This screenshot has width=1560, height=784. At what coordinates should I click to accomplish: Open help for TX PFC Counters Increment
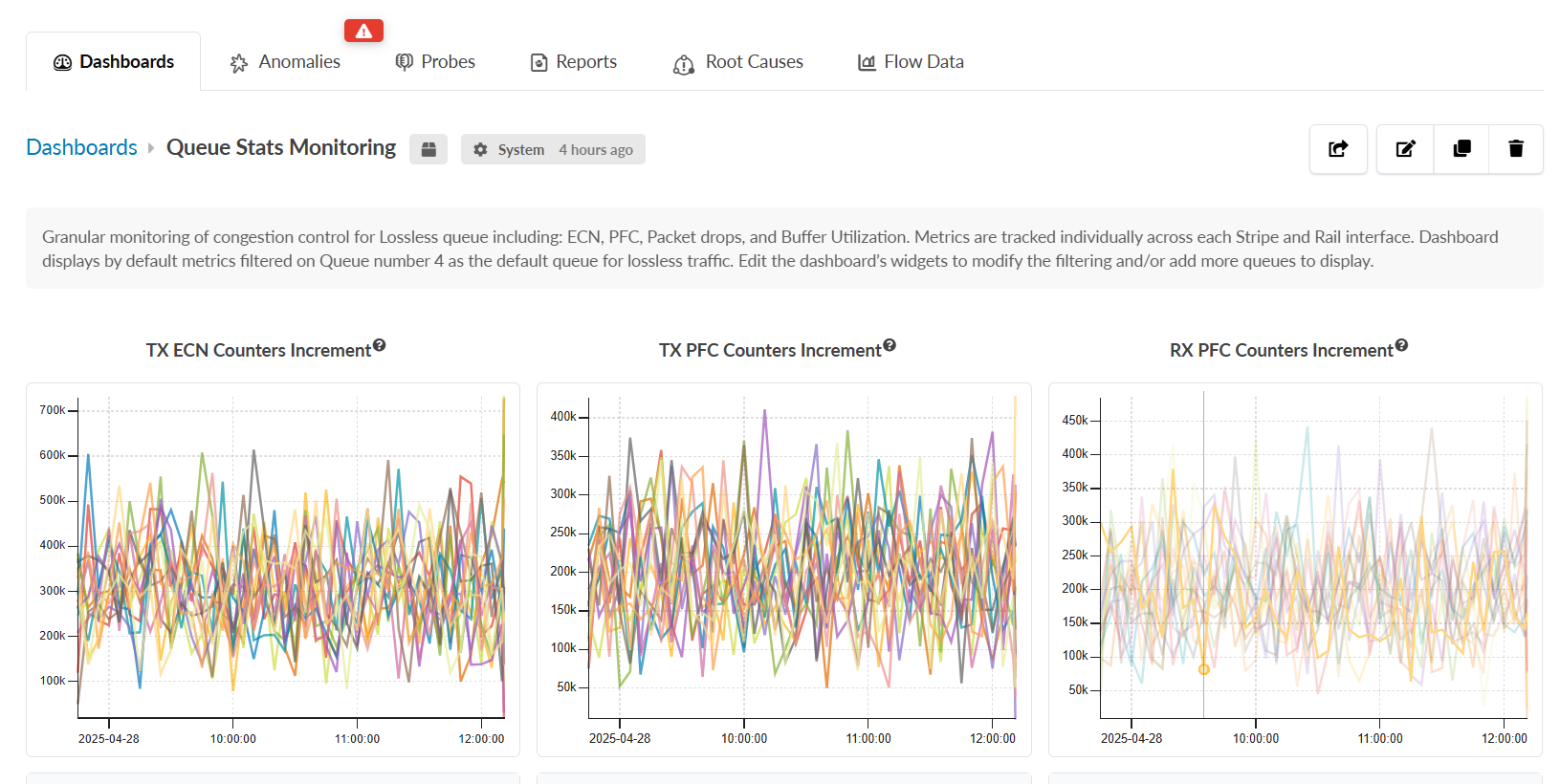click(x=890, y=345)
